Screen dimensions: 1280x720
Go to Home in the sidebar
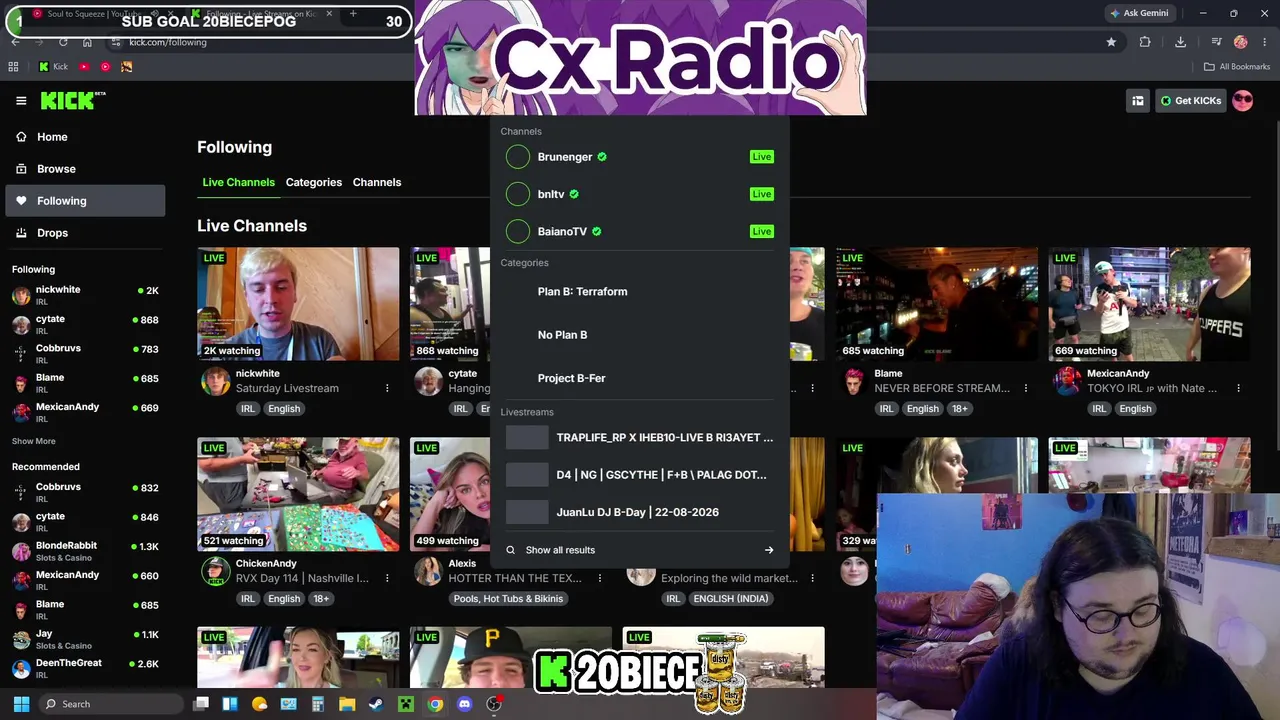click(x=85, y=137)
